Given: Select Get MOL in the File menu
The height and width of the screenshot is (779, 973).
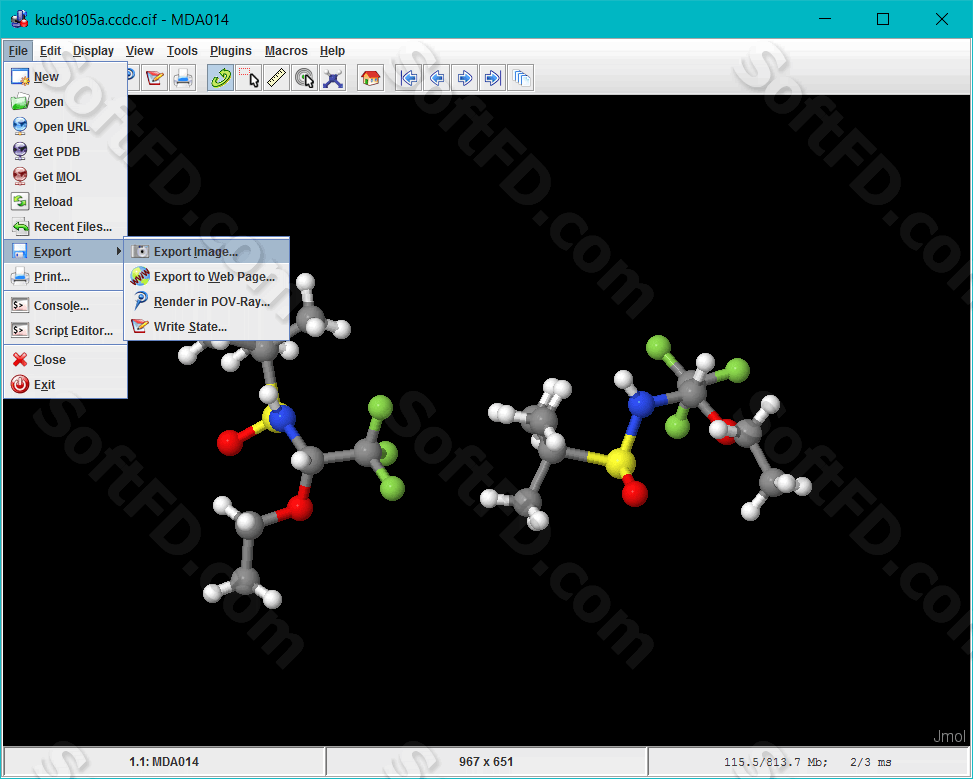Looking at the screenshot, I should pos(66,177).
